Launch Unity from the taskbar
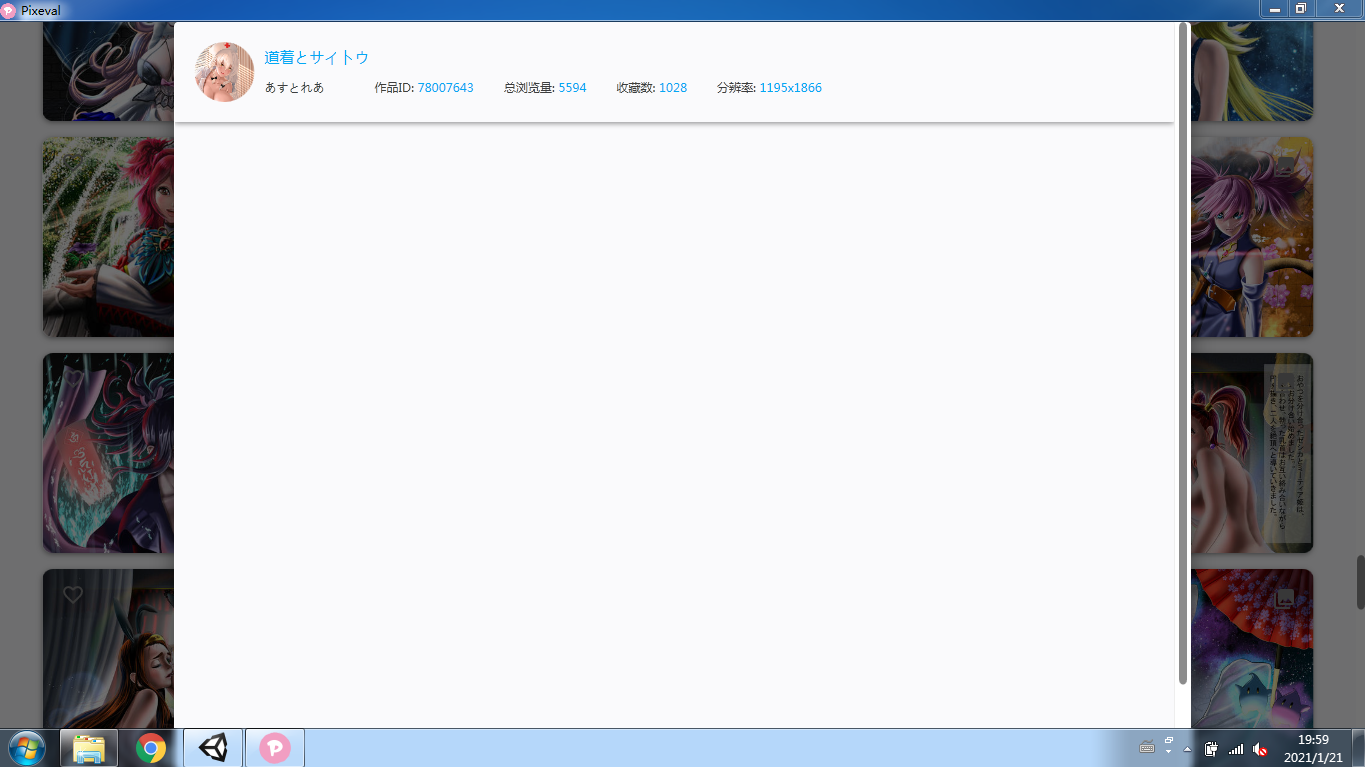 click(212, 747)
